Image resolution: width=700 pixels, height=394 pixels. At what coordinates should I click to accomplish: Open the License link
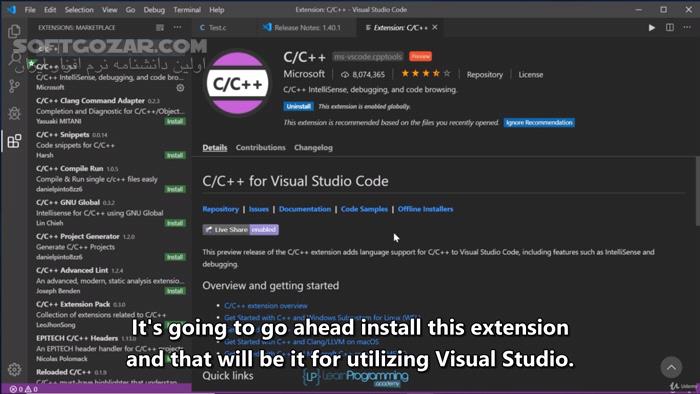coord(530,75)
